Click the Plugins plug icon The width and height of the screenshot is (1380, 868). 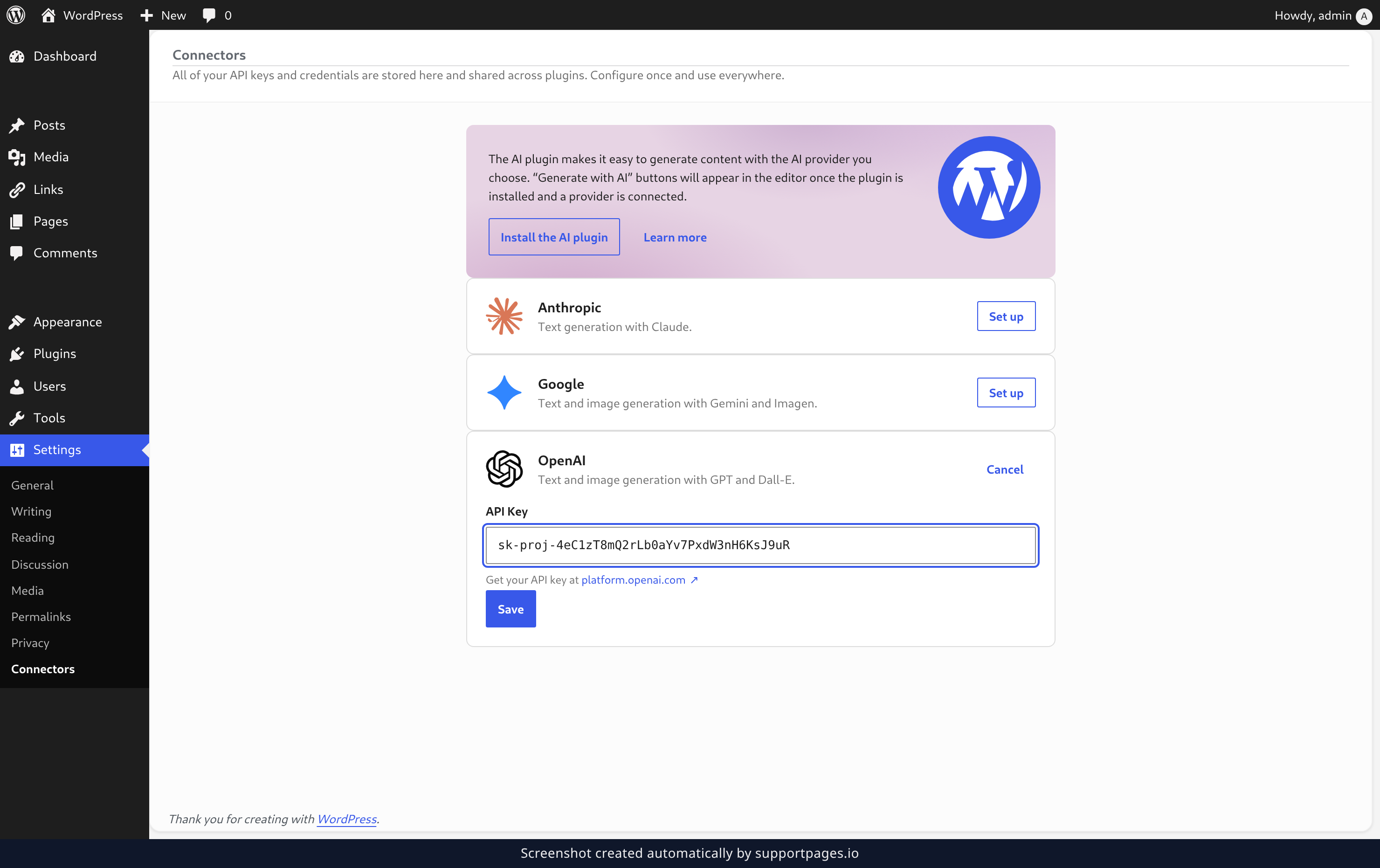pos(17,354)
